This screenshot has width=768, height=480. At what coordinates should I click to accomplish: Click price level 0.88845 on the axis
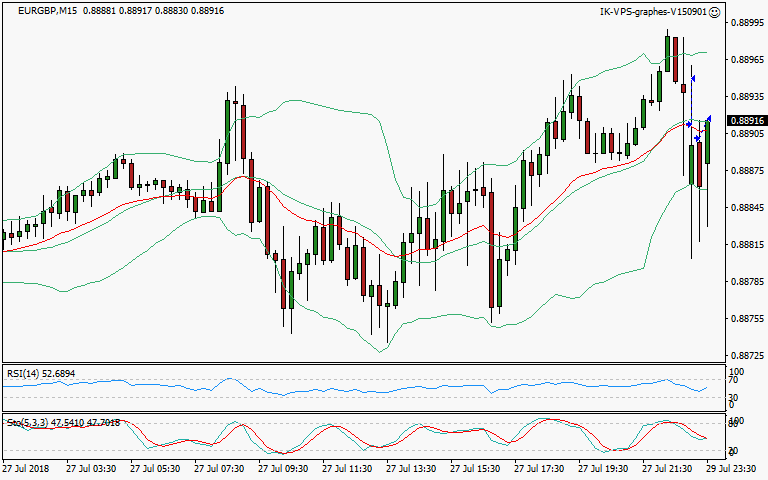747,208
